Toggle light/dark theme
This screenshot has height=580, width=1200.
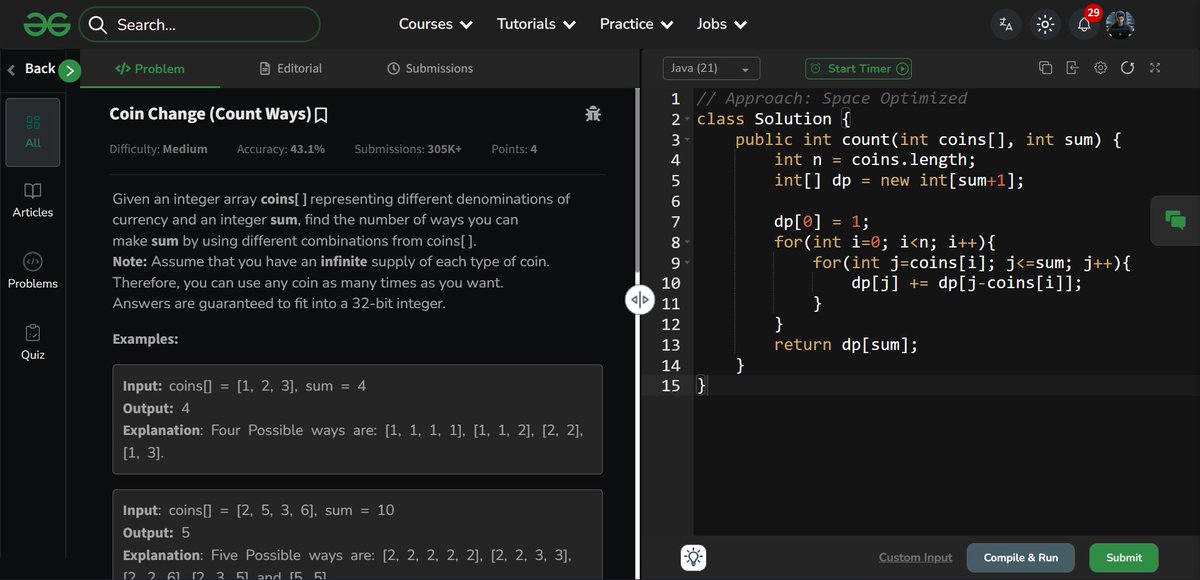[x=1045, y=23]
